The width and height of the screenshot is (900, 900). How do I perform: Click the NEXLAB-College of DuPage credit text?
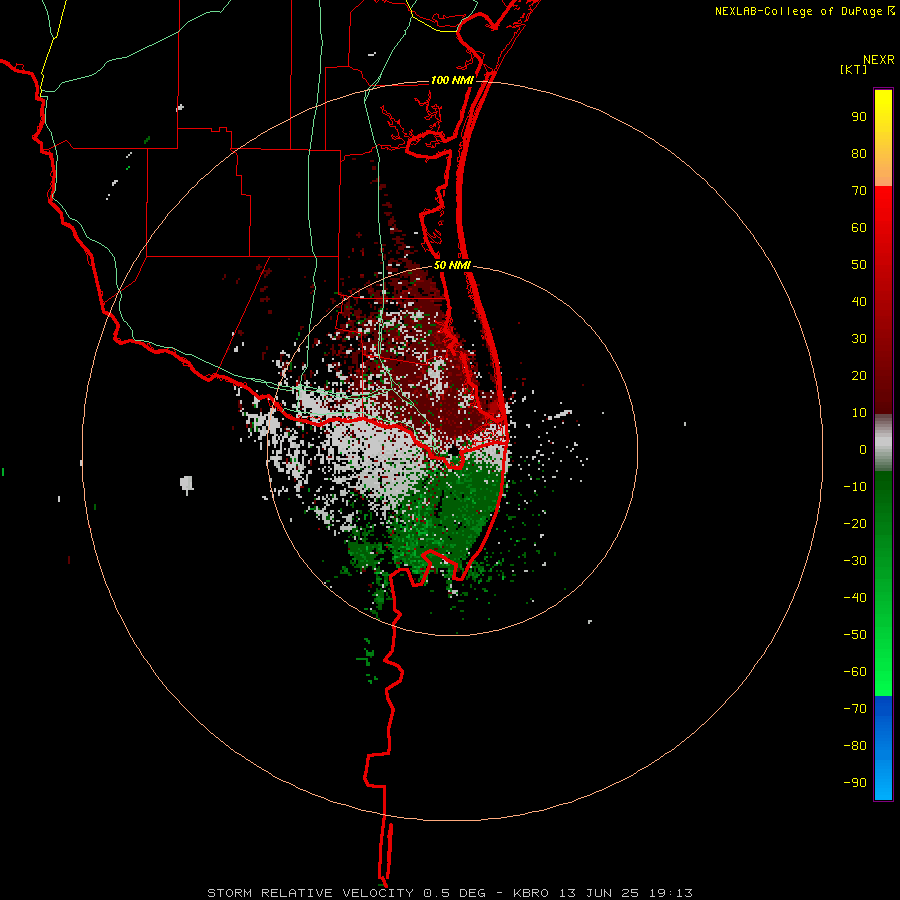pyautogui.click(x=798, y=11)
